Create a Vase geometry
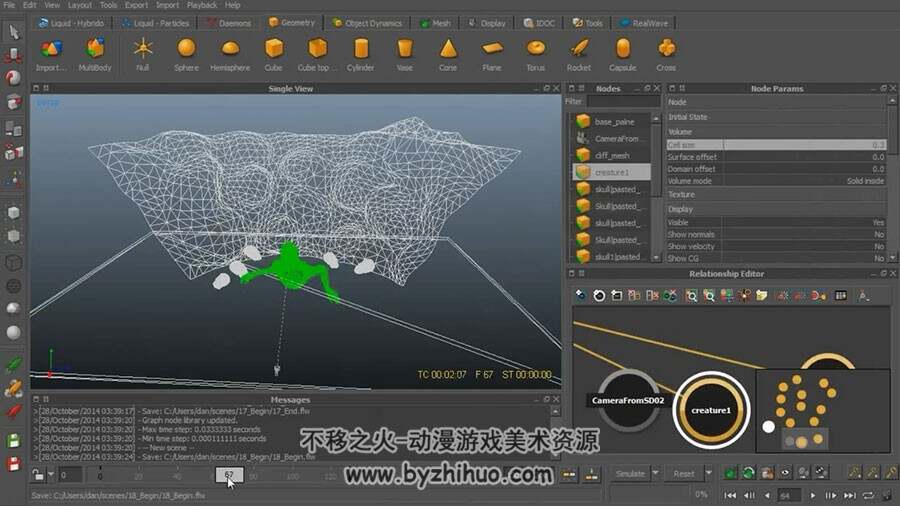 (x=405, y=49)
